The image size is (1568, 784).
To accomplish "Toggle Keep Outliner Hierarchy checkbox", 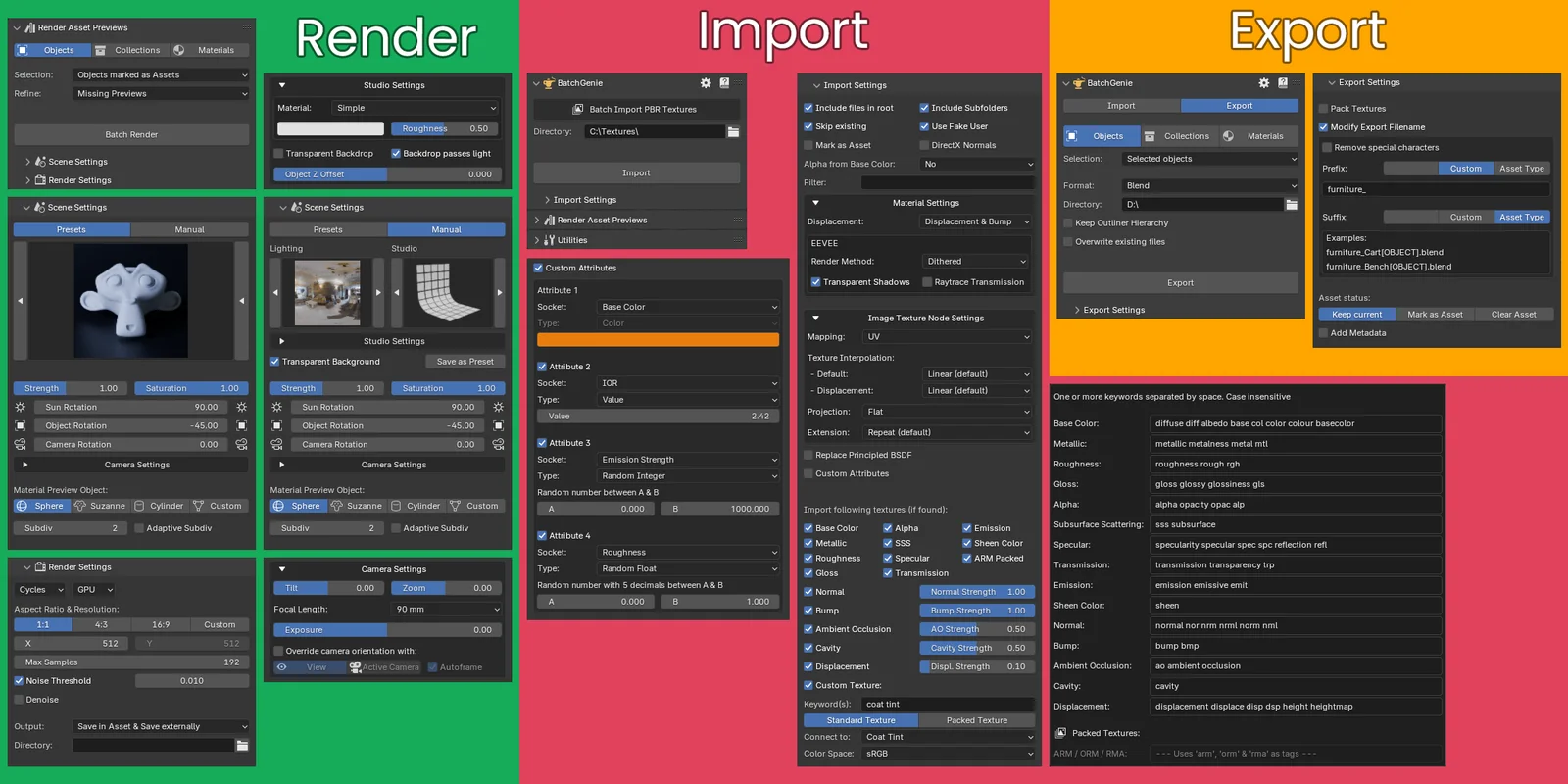I will (x=1069, y=223).
